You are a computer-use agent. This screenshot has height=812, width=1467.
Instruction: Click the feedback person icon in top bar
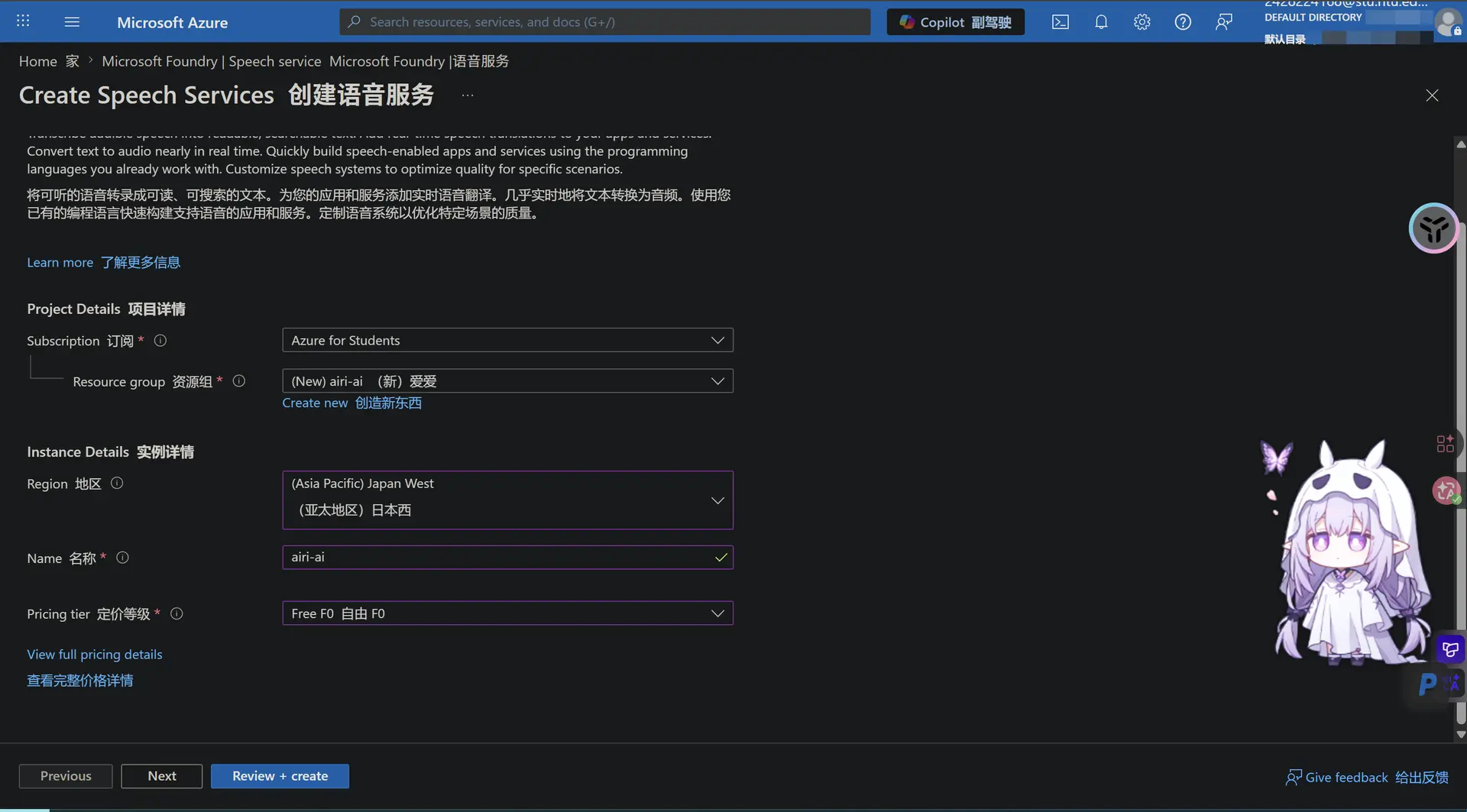(1224, 21)
